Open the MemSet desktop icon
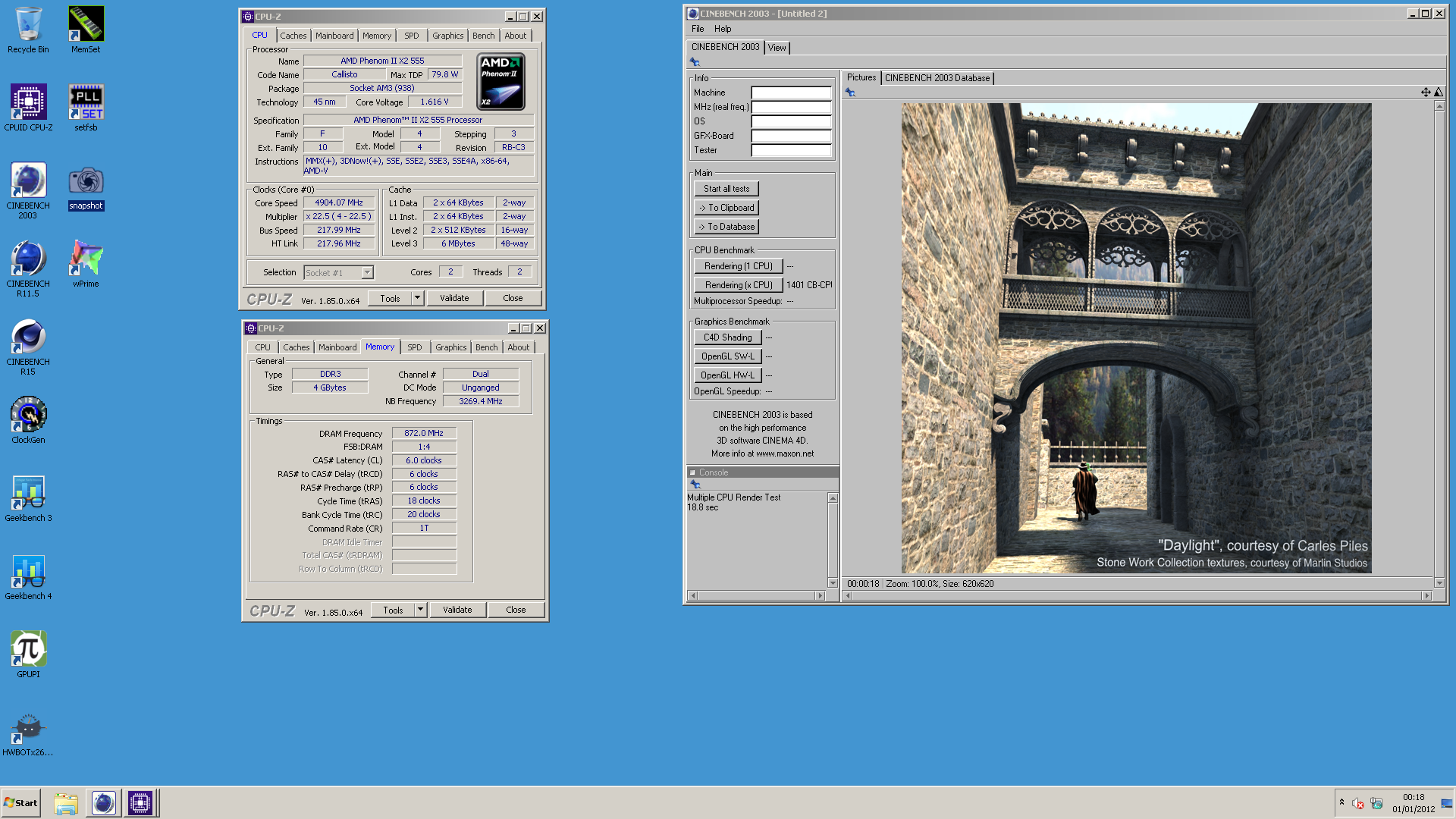The image size is (1456, 819). 86,30
